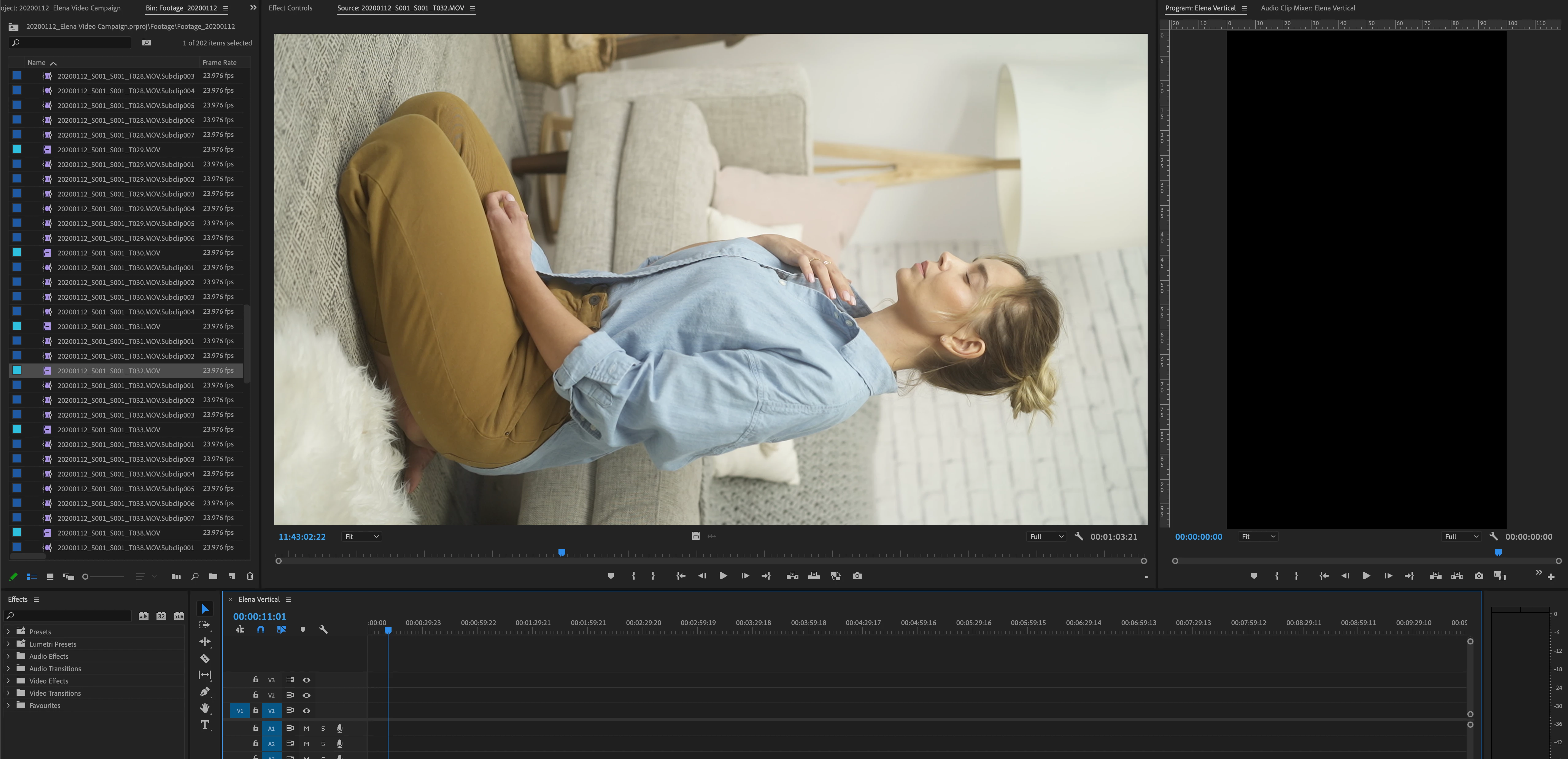Select the Type tool

[x=205, y=725]
